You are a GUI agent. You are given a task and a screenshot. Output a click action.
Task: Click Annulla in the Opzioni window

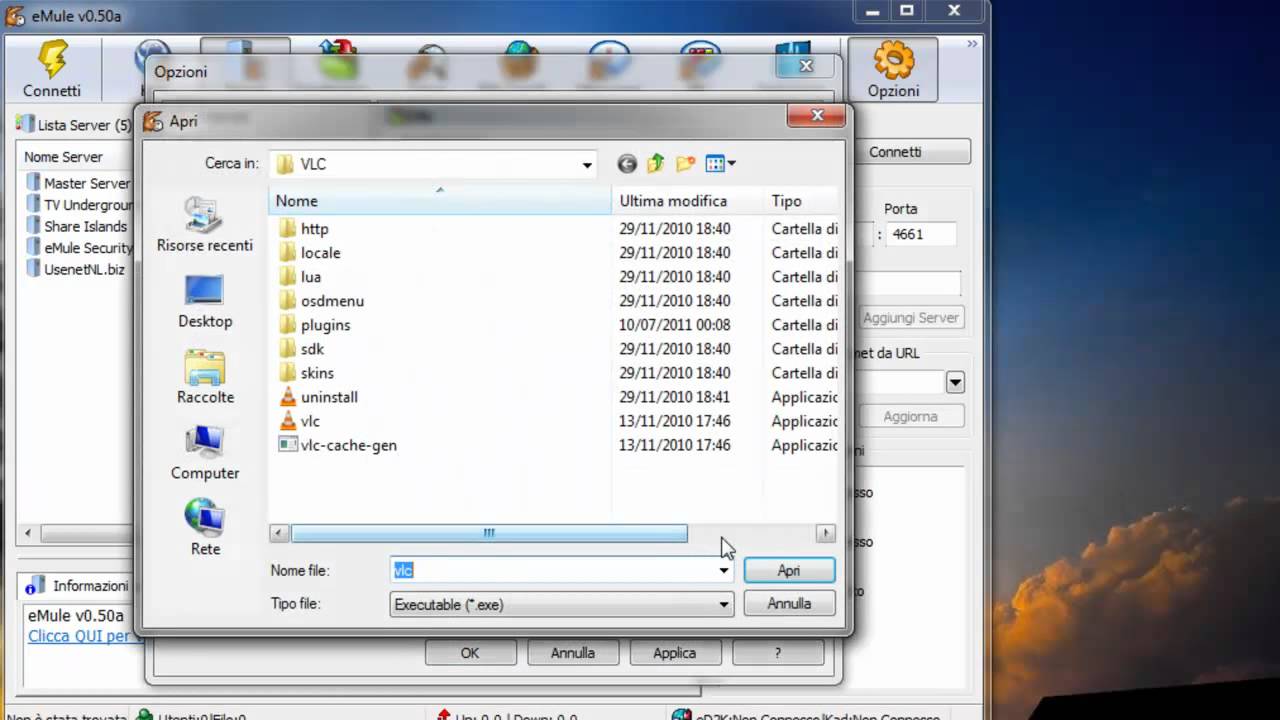point(573,653)
